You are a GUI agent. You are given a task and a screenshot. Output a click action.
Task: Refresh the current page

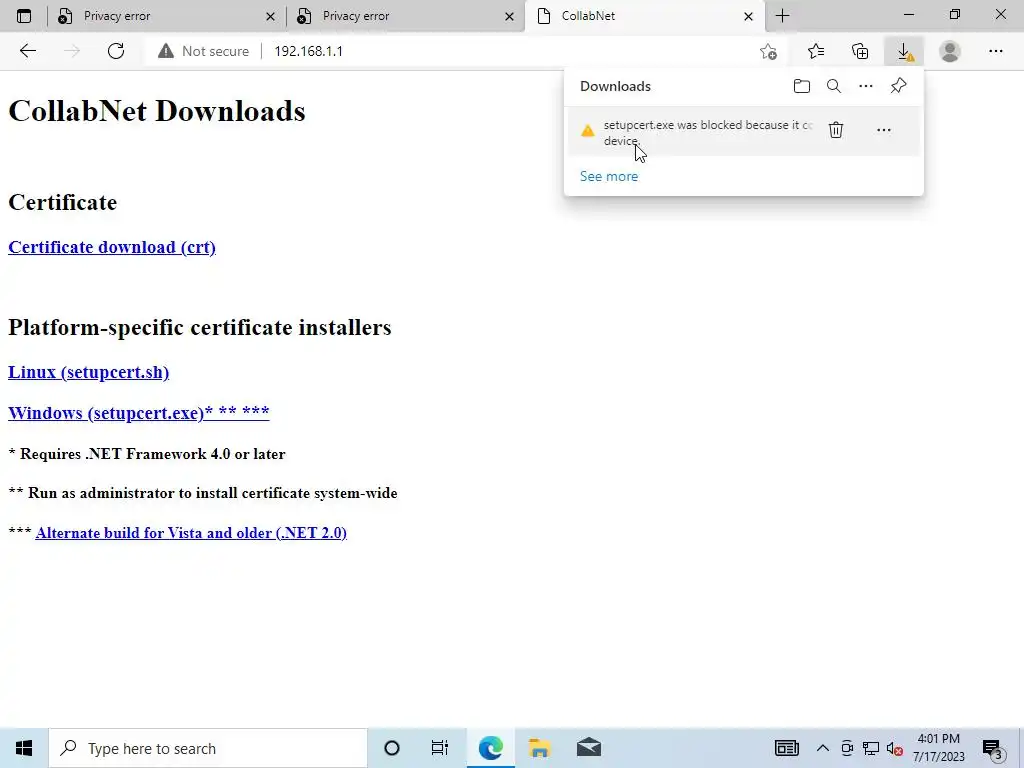(x=116, y=51)
